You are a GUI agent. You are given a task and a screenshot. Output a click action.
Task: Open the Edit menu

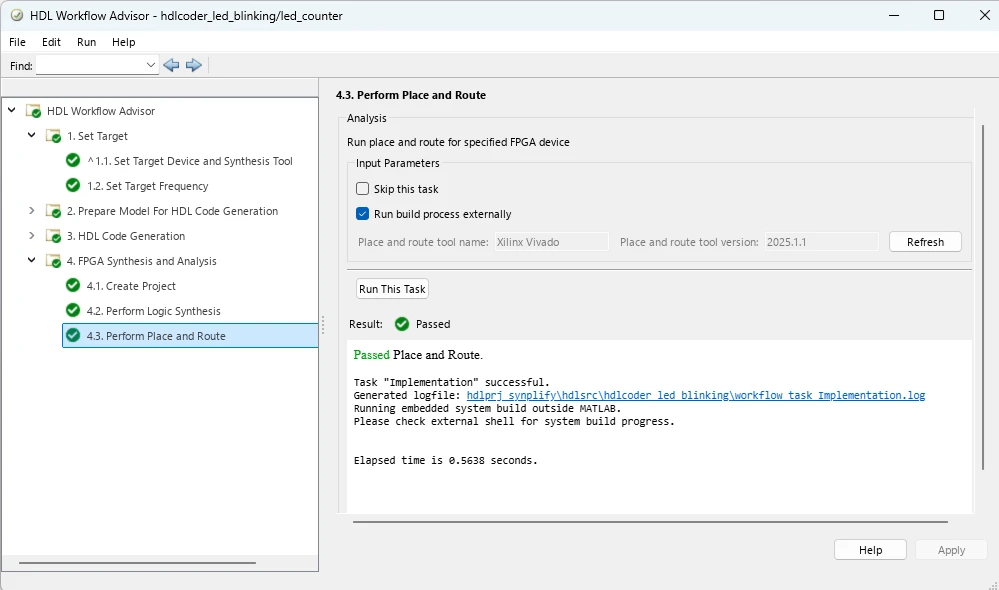(x=51, y=42)
